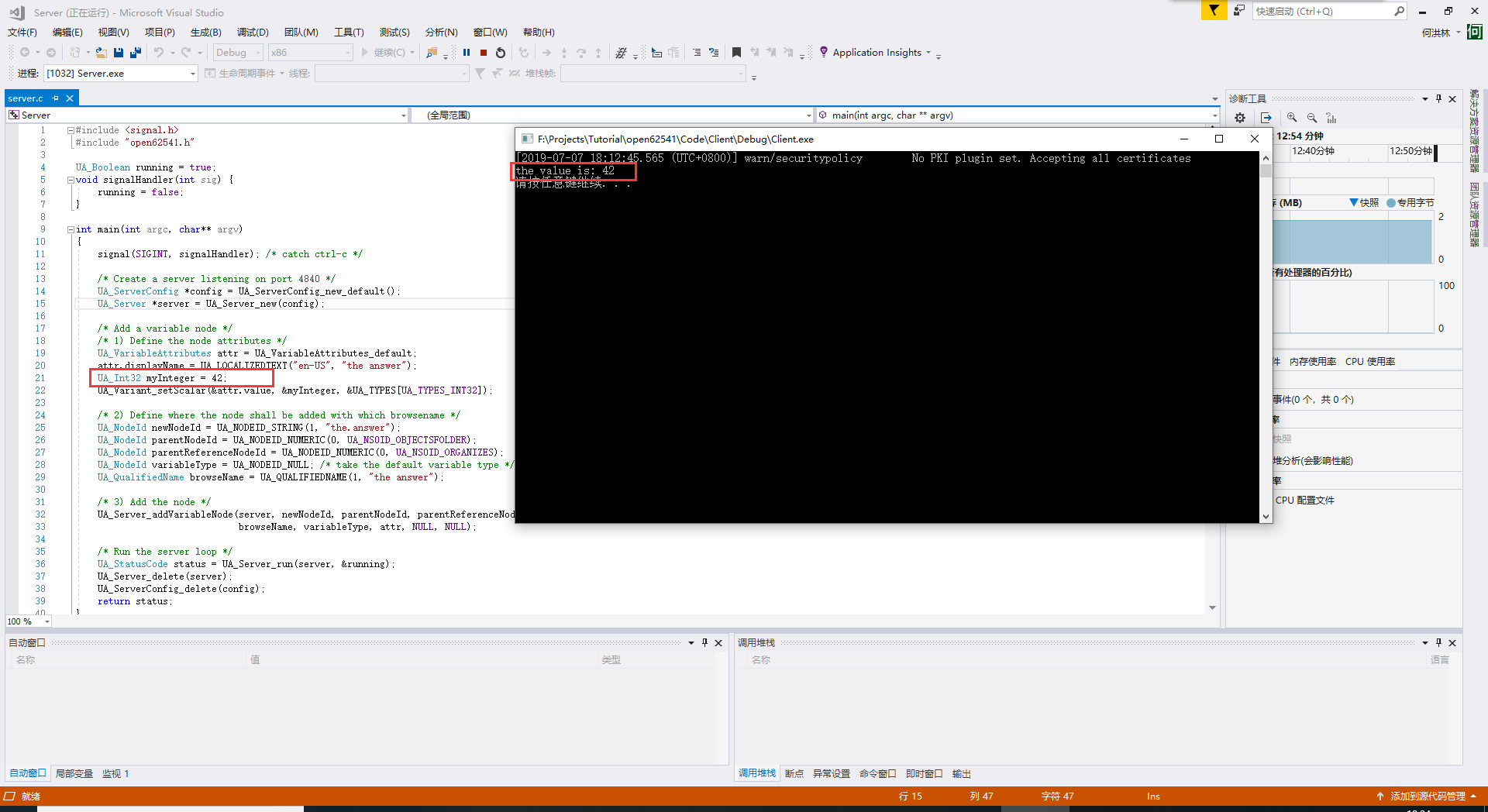
Task: Open the 生成(B) menu
Action: pos(206,33)
